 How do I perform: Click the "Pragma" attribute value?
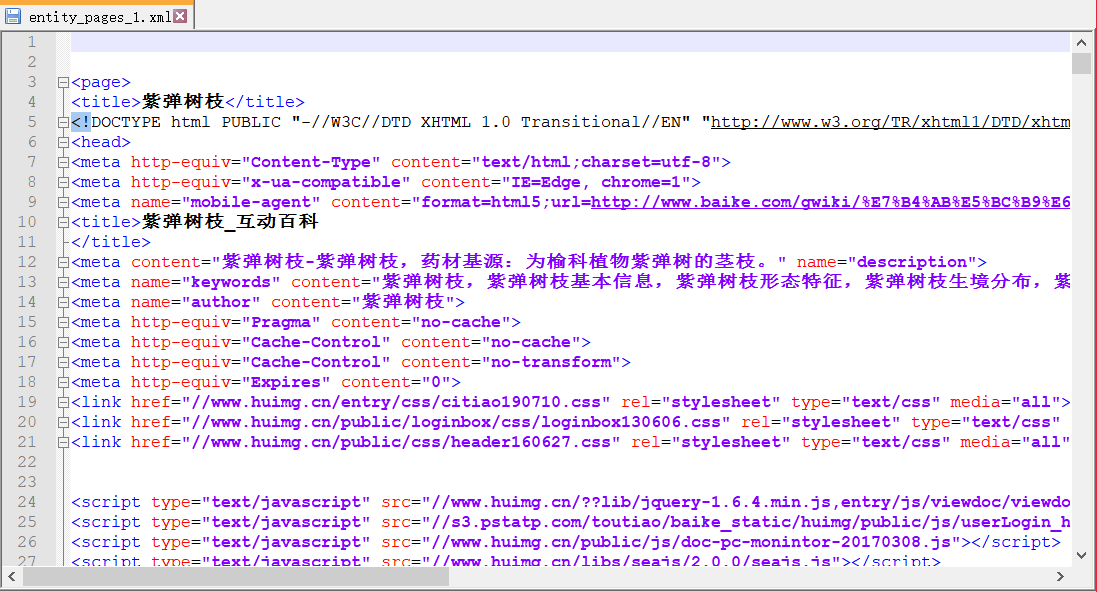pos(281,323)
